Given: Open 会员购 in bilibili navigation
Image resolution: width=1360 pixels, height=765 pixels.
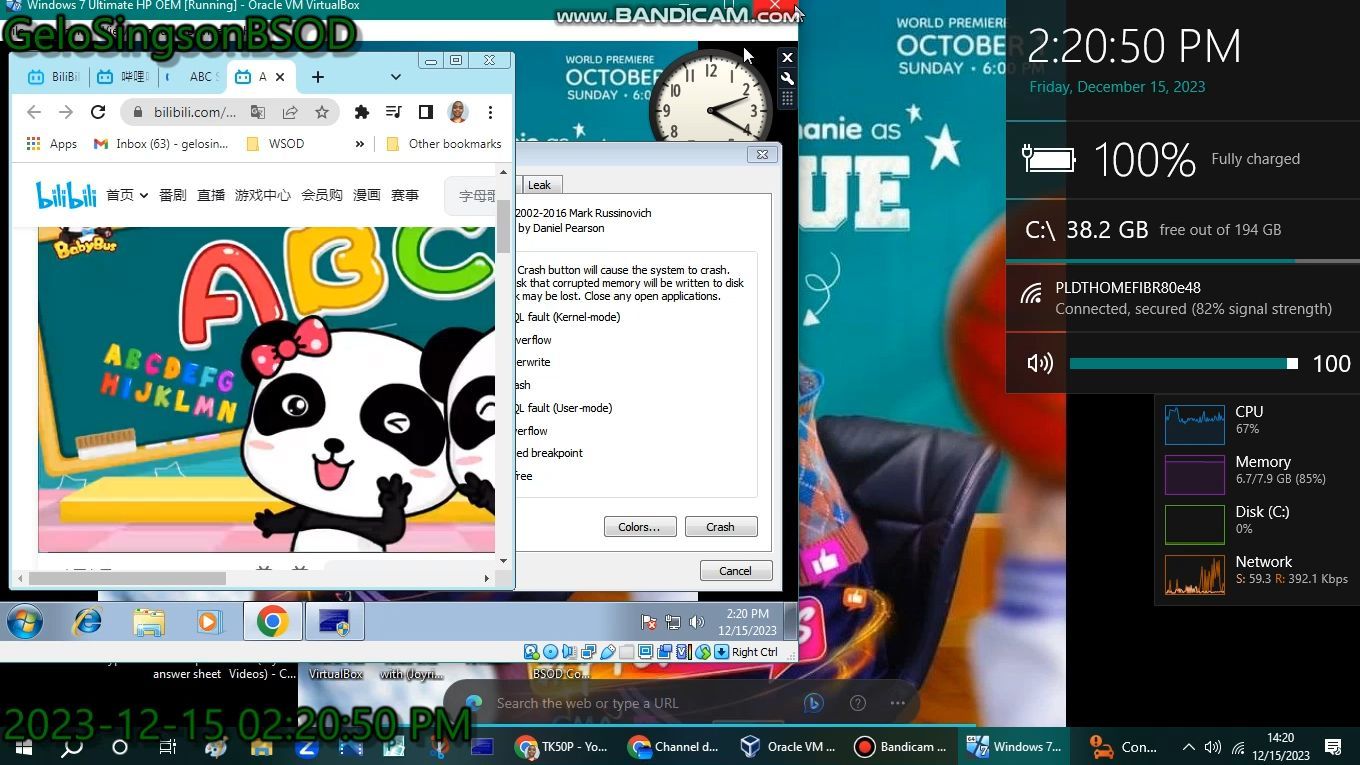Looking at the screenshot, I should pos(322,195).
